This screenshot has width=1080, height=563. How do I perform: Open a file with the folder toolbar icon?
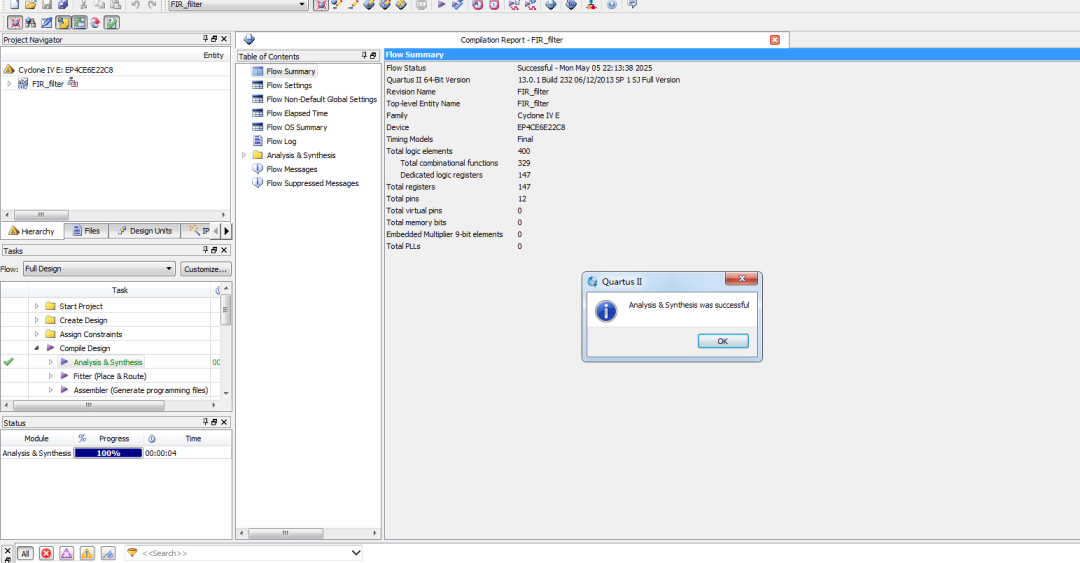30,4
